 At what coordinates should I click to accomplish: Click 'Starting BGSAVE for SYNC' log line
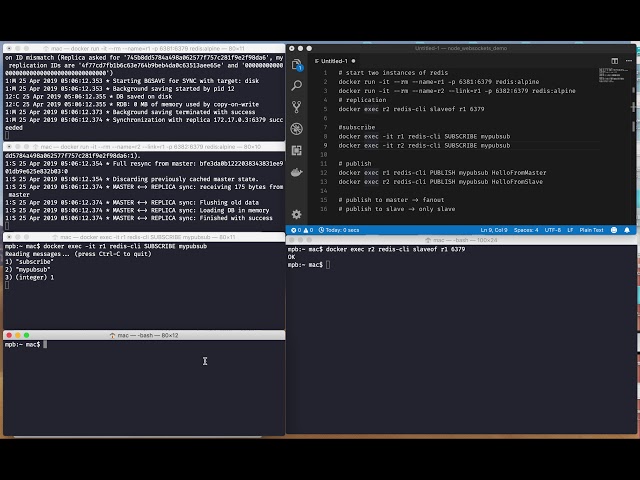(132, 81)
